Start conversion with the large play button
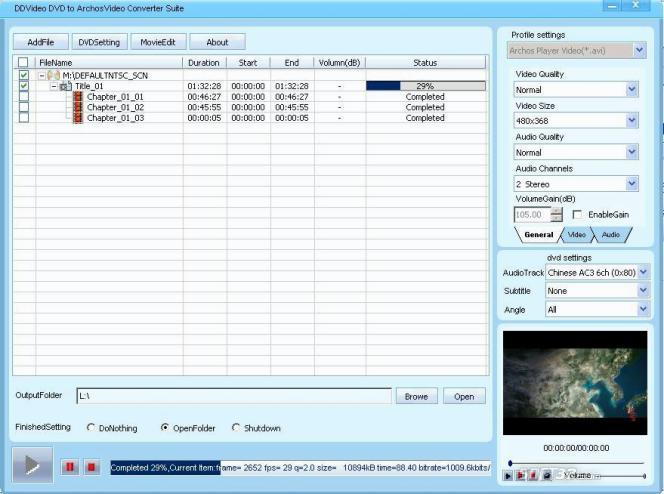Viewport: 664px width, 494px height. pyautogui.click(x=32, y=465)
